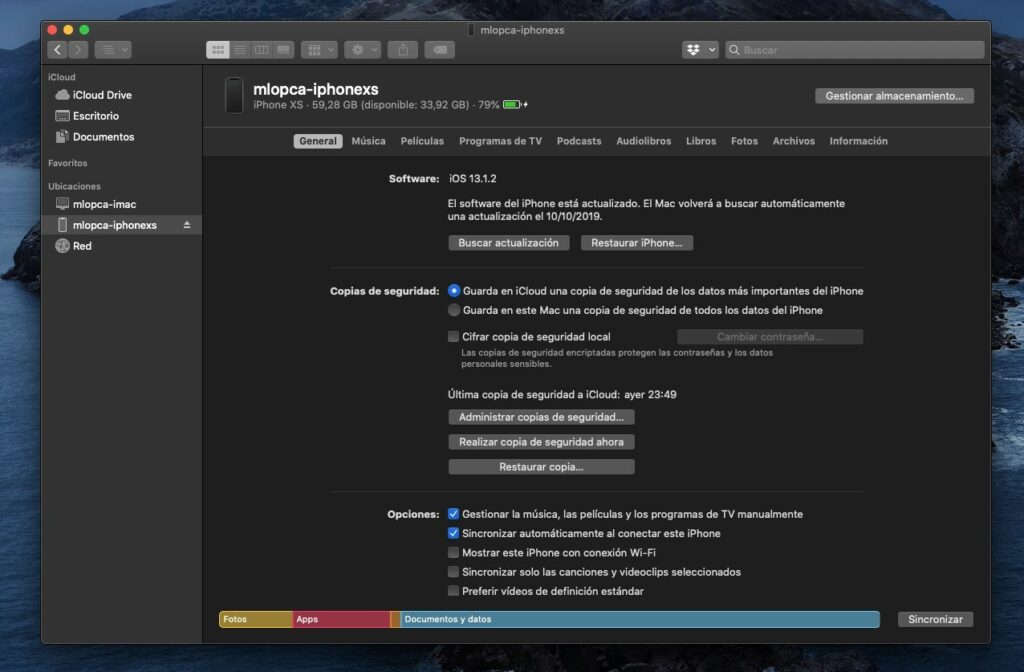This screenshot has width=1024, height=672.
Task: Switch to list view
Action: (x=240, y=50)
